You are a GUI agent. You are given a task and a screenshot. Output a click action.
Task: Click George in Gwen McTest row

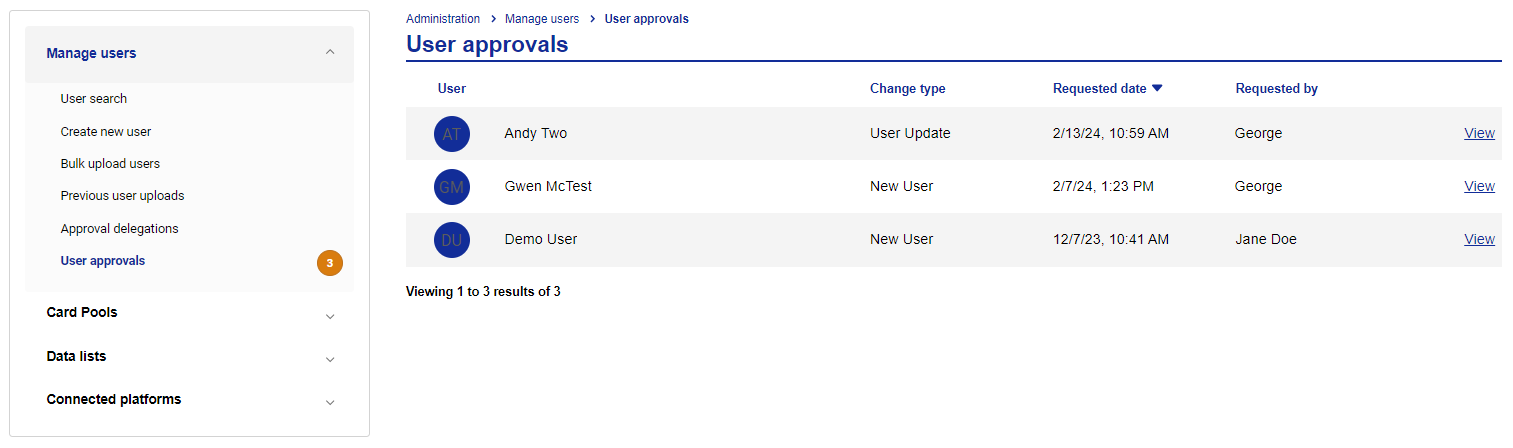pos(1258,186)
